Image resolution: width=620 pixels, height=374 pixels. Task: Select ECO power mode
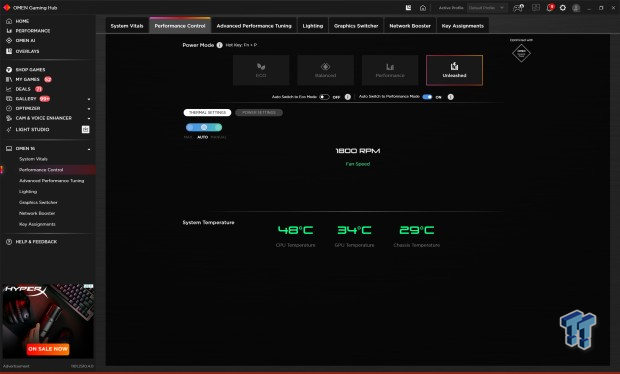pyautogui.click(x=261, y=70)
